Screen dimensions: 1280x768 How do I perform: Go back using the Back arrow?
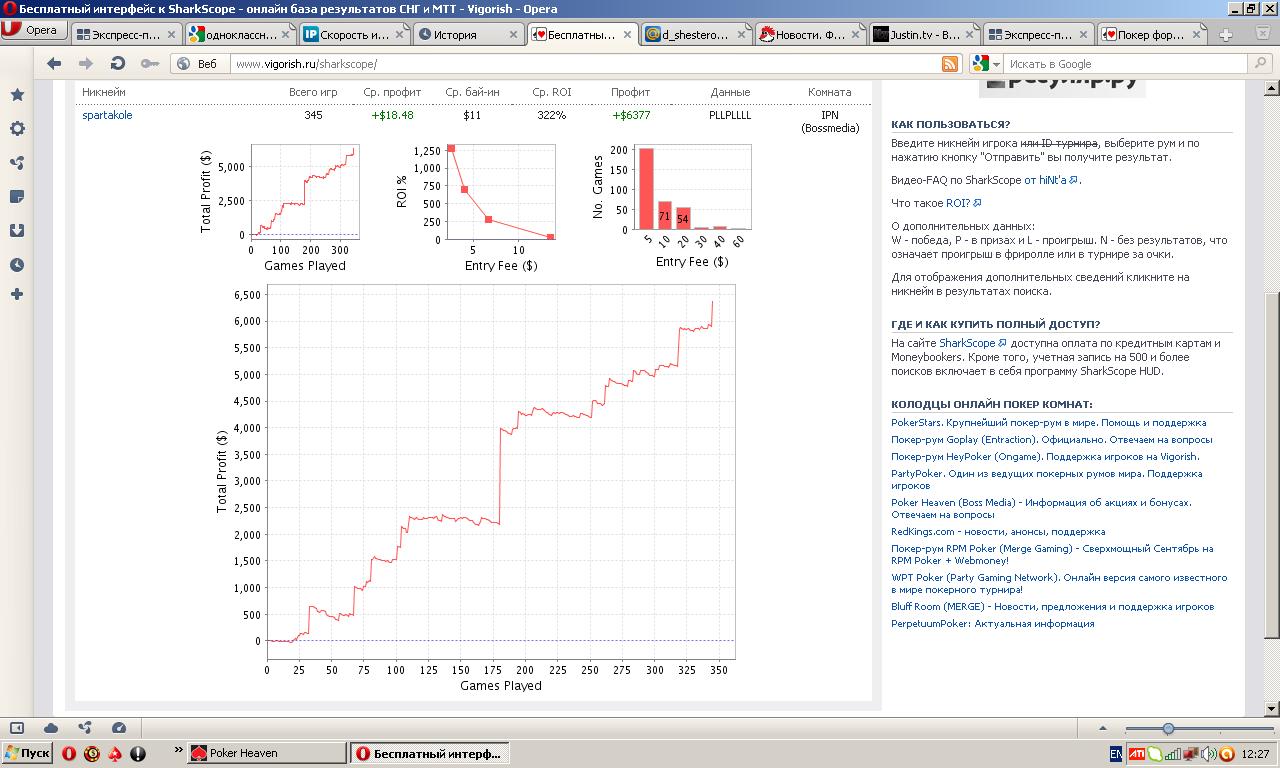tap(54, 64)
